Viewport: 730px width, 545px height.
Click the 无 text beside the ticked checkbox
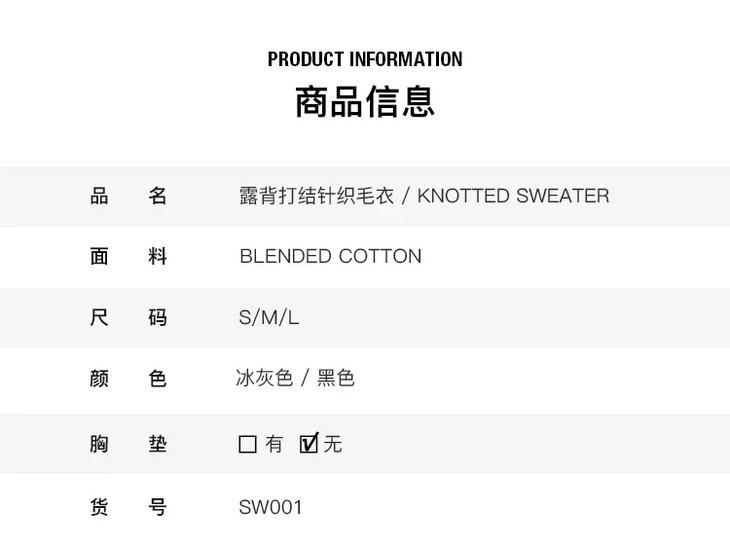pyautogui.click(x=333, y=444)
